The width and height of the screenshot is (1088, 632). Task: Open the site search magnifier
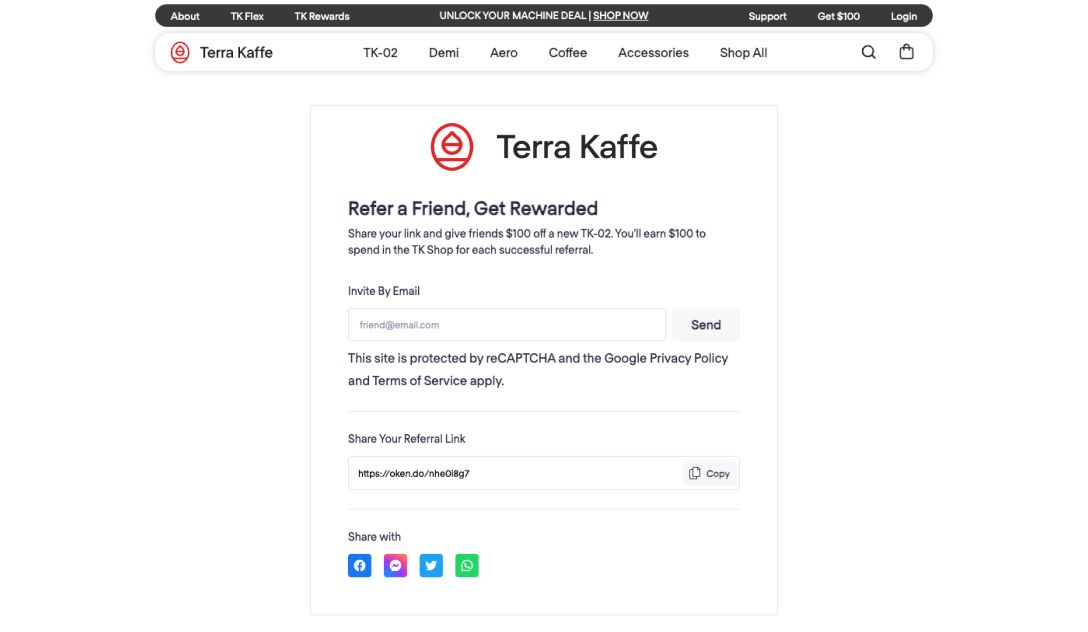(x=868, y=52)
